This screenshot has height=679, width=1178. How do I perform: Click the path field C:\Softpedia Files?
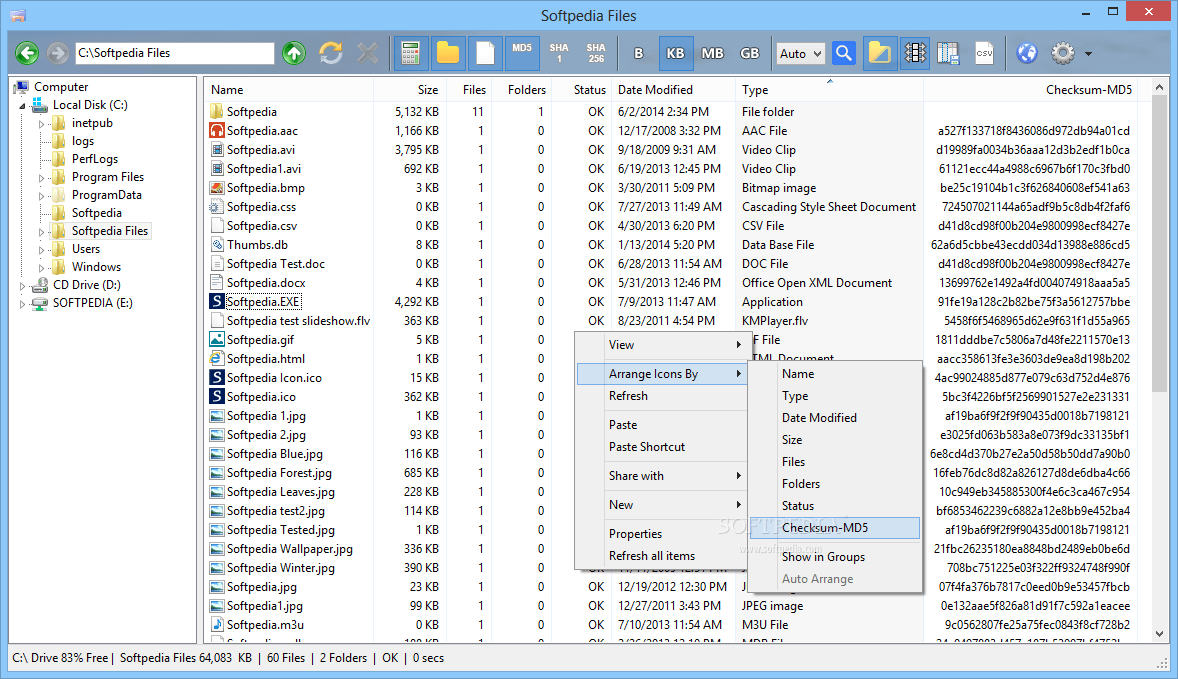(175, 53)
